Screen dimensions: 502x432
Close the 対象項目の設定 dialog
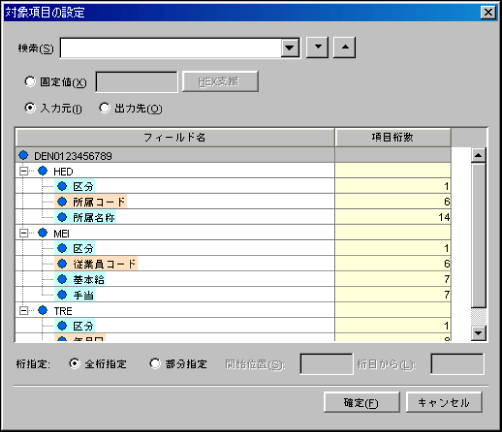(488, 13)
